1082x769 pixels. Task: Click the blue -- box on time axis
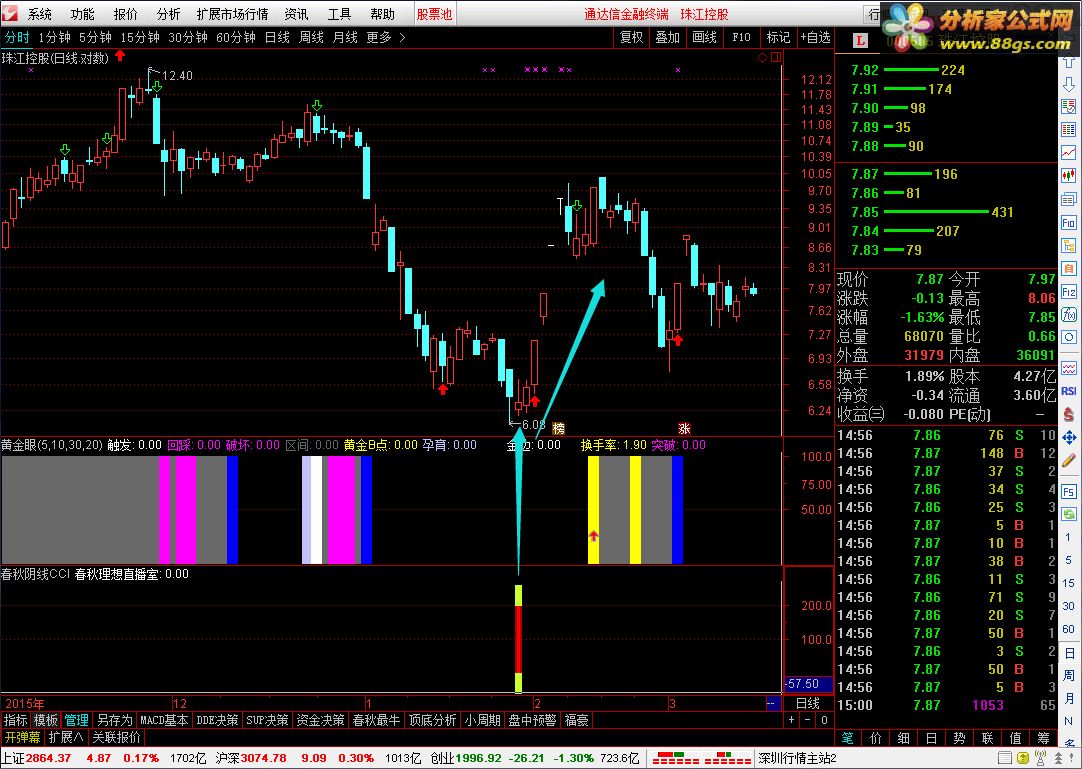[x=773, y=703]
